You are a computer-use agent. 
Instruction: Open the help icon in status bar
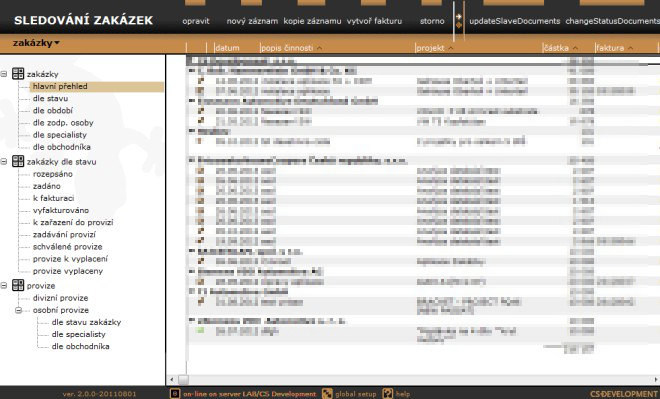point(388,394)
